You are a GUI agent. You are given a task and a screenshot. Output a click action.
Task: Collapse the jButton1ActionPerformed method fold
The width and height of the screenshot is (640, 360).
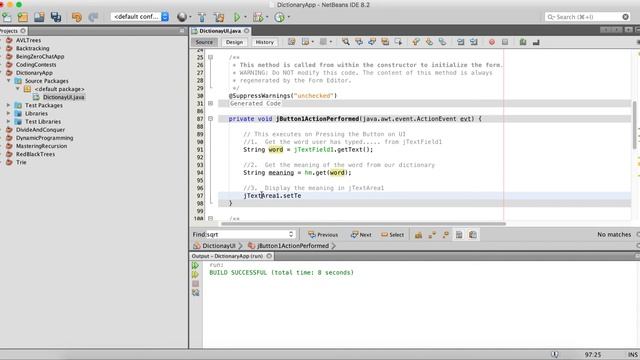pyautogui.click(x=211, y=119)
